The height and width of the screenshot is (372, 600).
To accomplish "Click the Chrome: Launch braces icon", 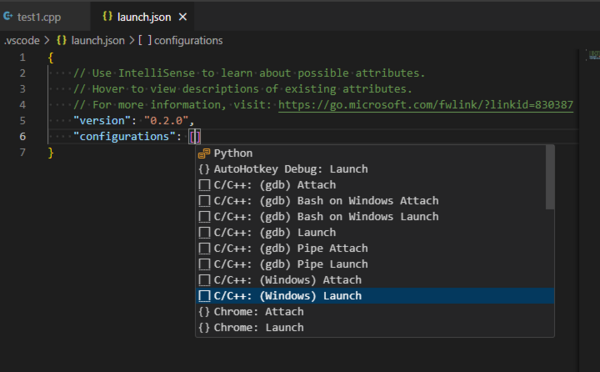I will click(204, 328).
